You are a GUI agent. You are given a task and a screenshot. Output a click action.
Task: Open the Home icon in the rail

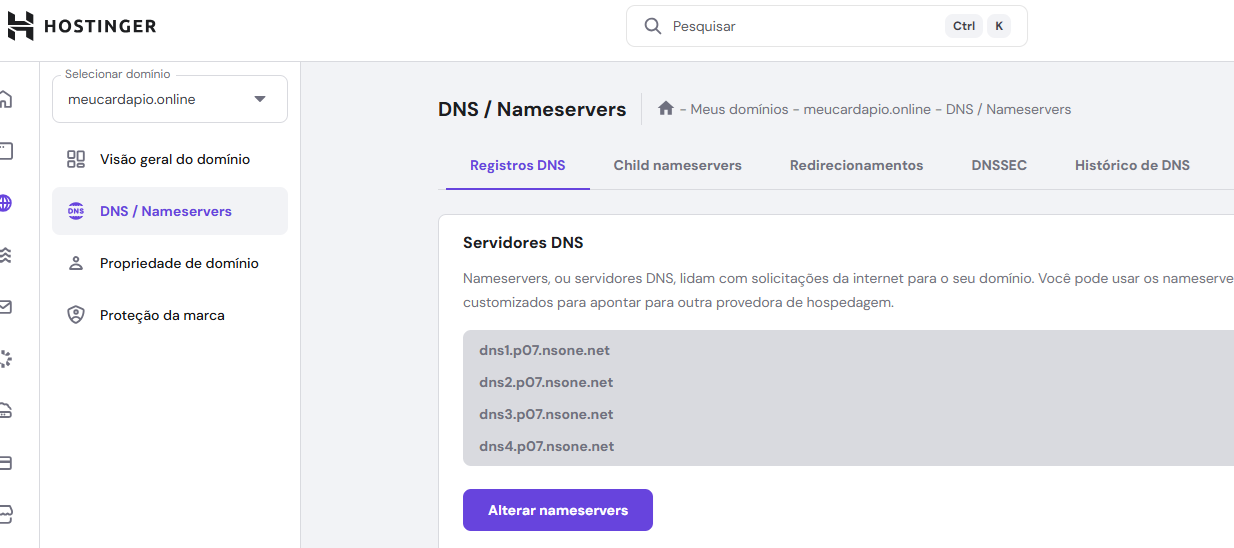tap(5, 99)
